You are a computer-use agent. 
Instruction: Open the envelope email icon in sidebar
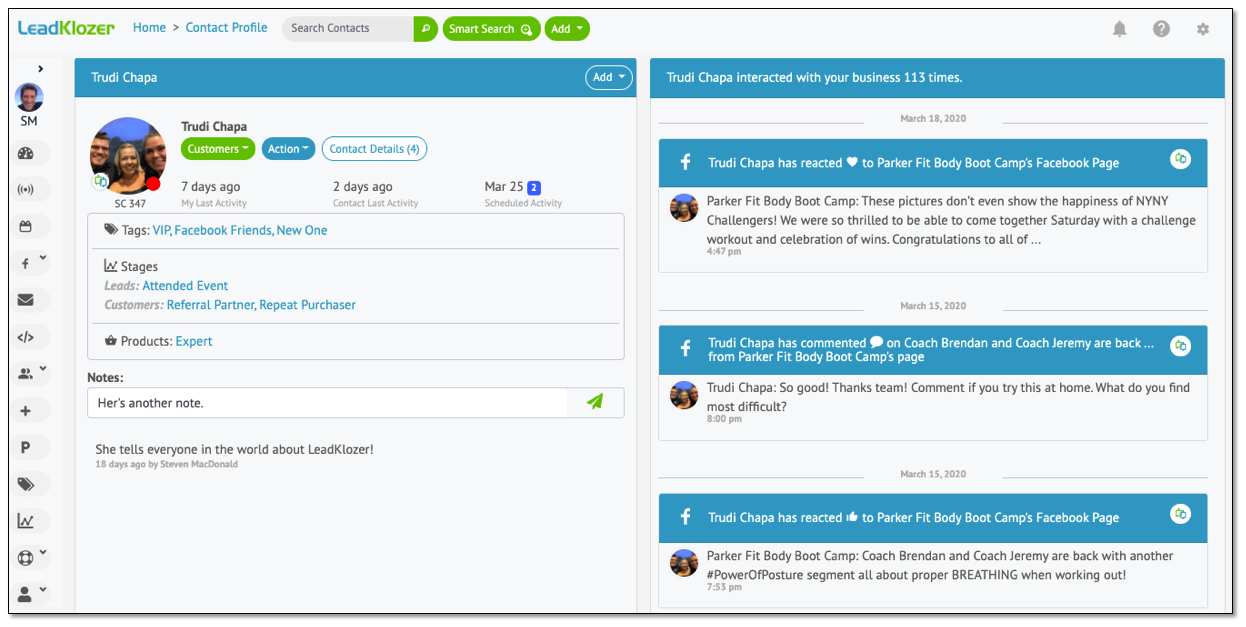(x=26, y=300)
